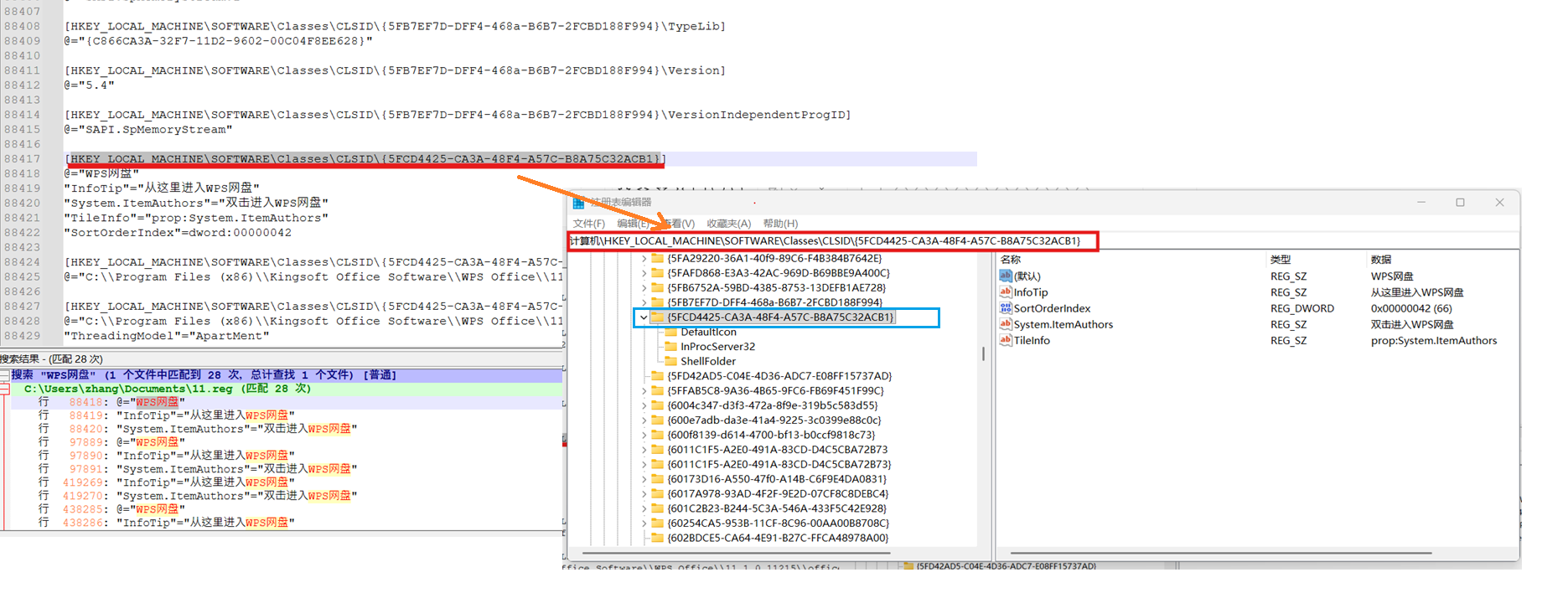Viewport: 1568px width, 593px height.
Task: Click the 类型 column header
Action: [x=1281, y=260]
